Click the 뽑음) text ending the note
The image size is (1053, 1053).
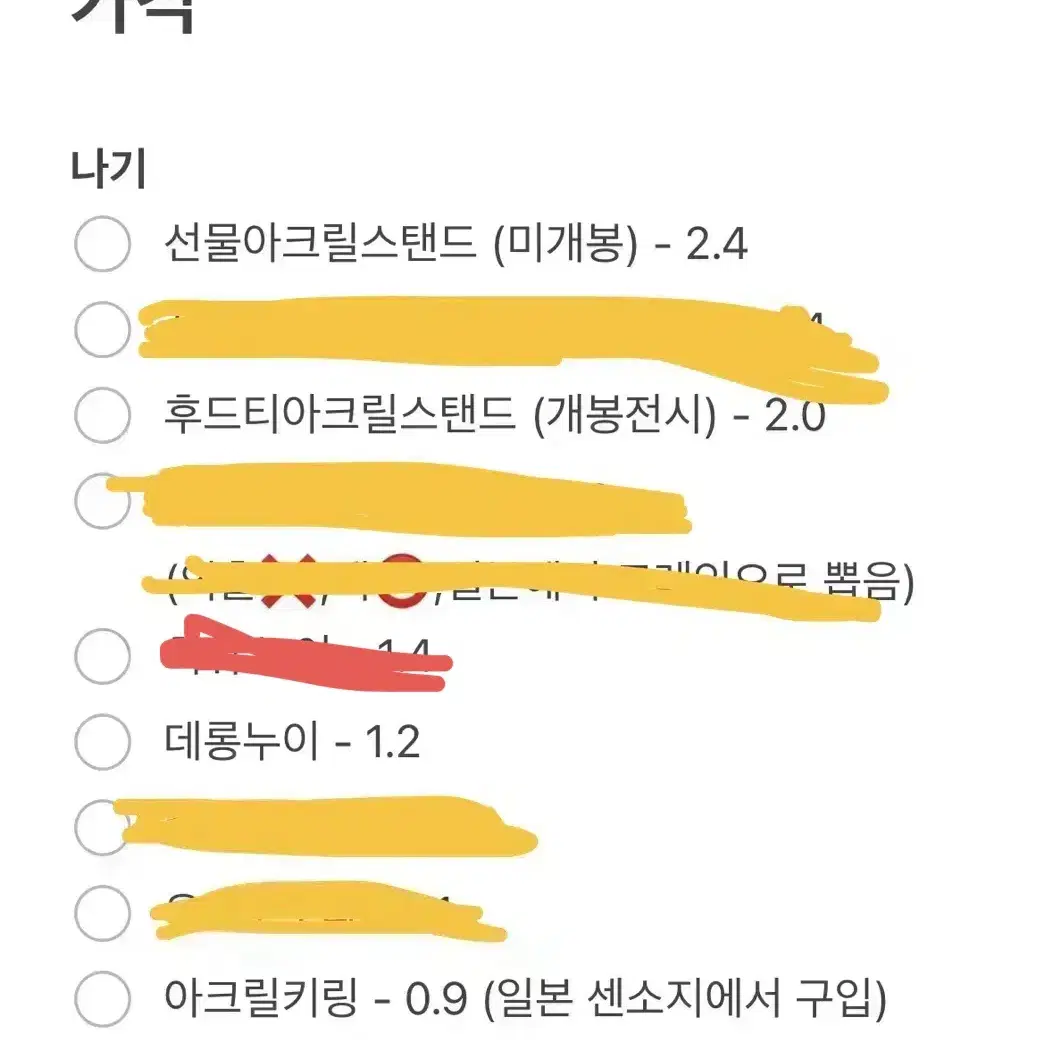(868, 582)
